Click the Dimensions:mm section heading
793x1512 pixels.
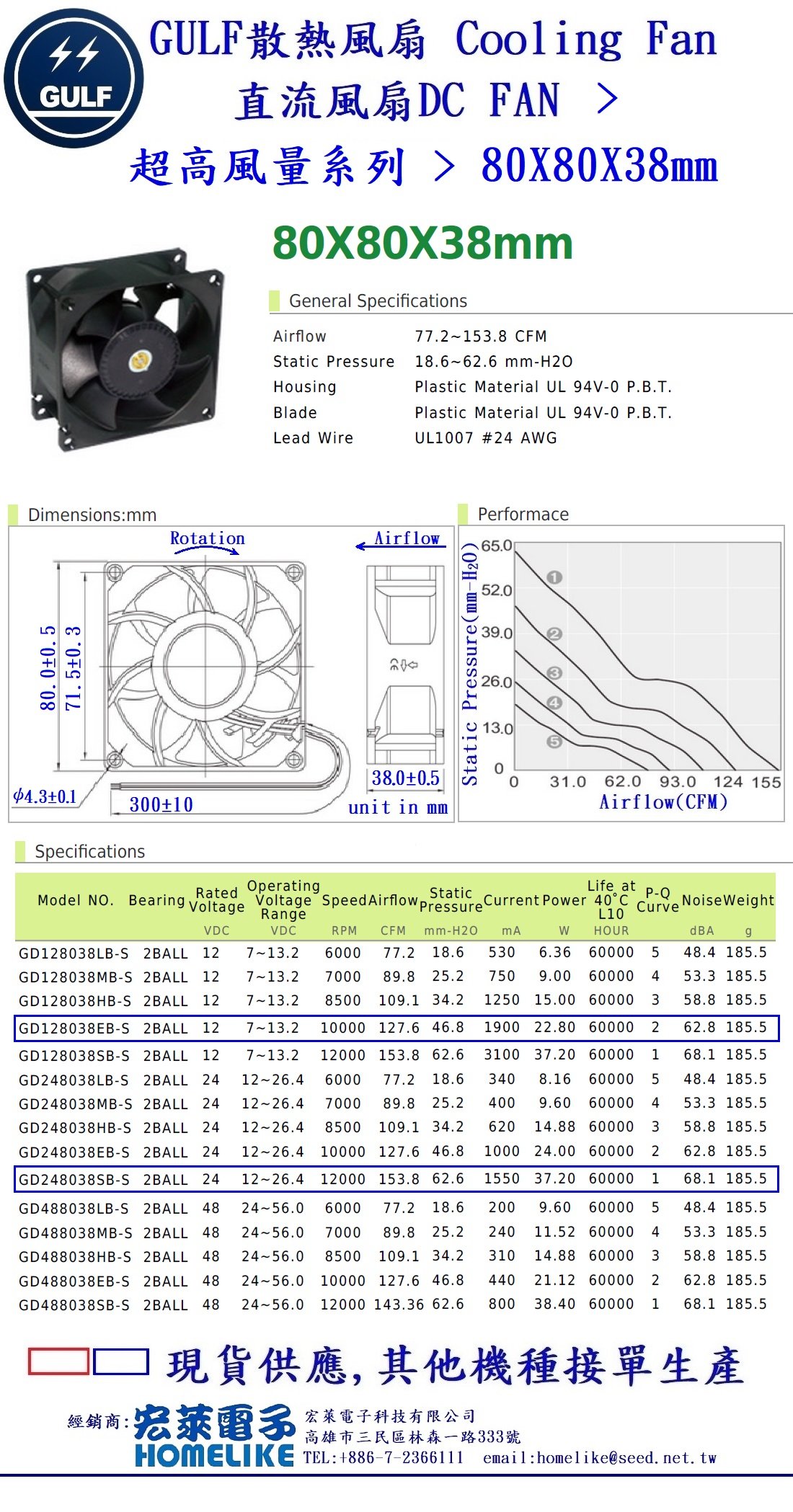(92, 515)
